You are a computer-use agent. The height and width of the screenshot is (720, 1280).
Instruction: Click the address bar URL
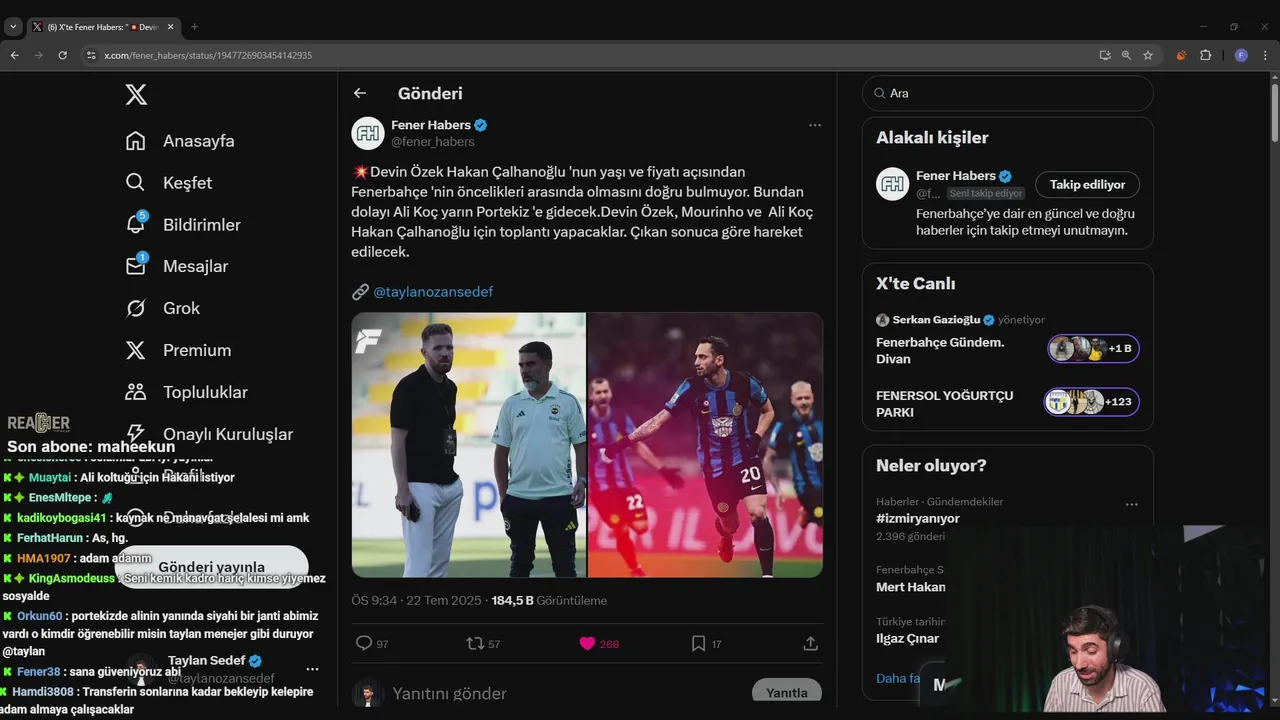pyautogui.click(x=208, y=55)
